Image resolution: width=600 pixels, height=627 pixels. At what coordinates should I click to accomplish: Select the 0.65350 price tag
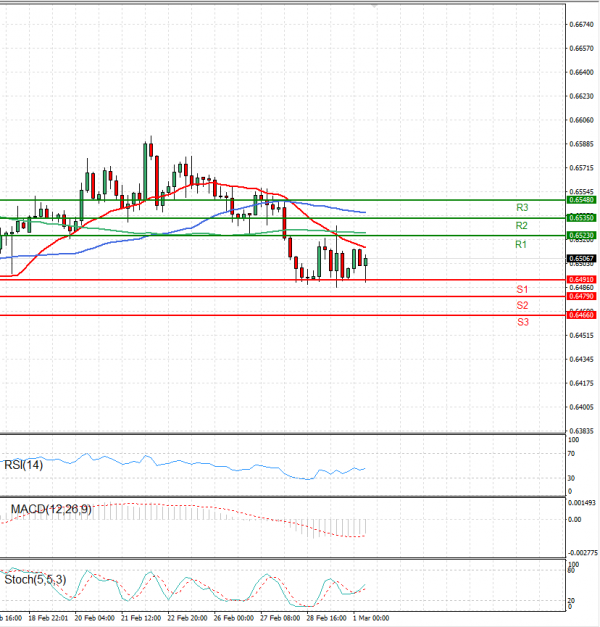(x=582, y=218)
